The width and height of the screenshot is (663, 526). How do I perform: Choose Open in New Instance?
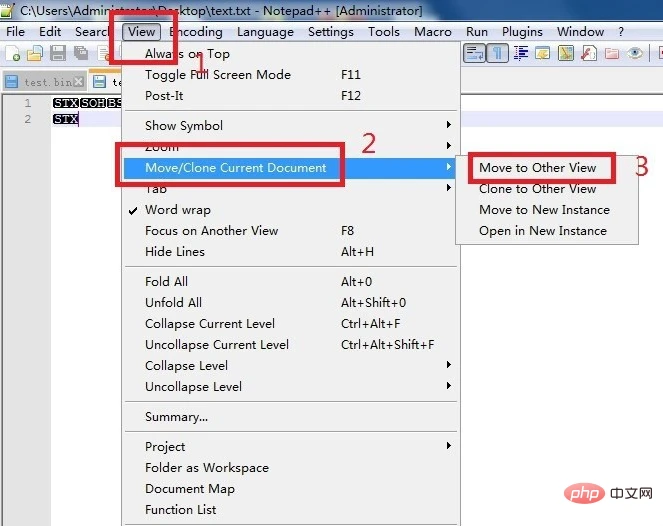click(542, 231)
